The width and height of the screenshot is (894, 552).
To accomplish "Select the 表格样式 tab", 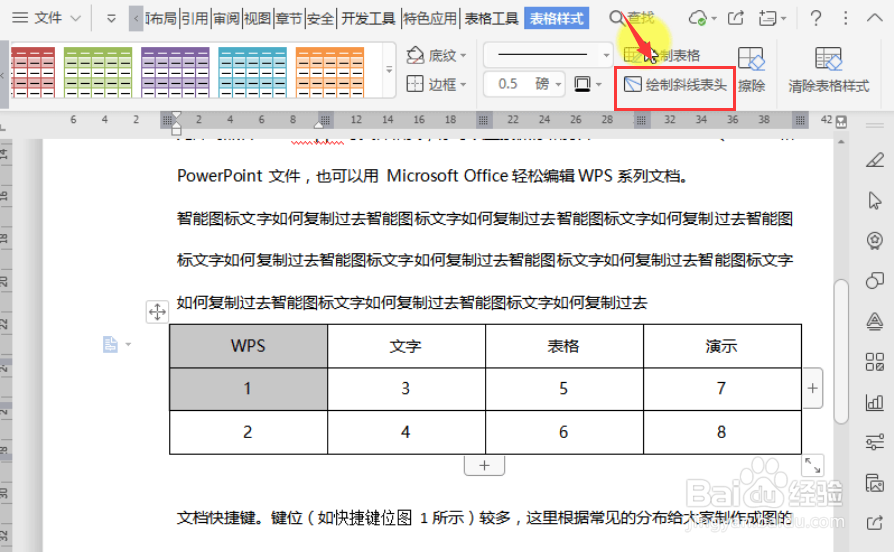I will point(556,19).
